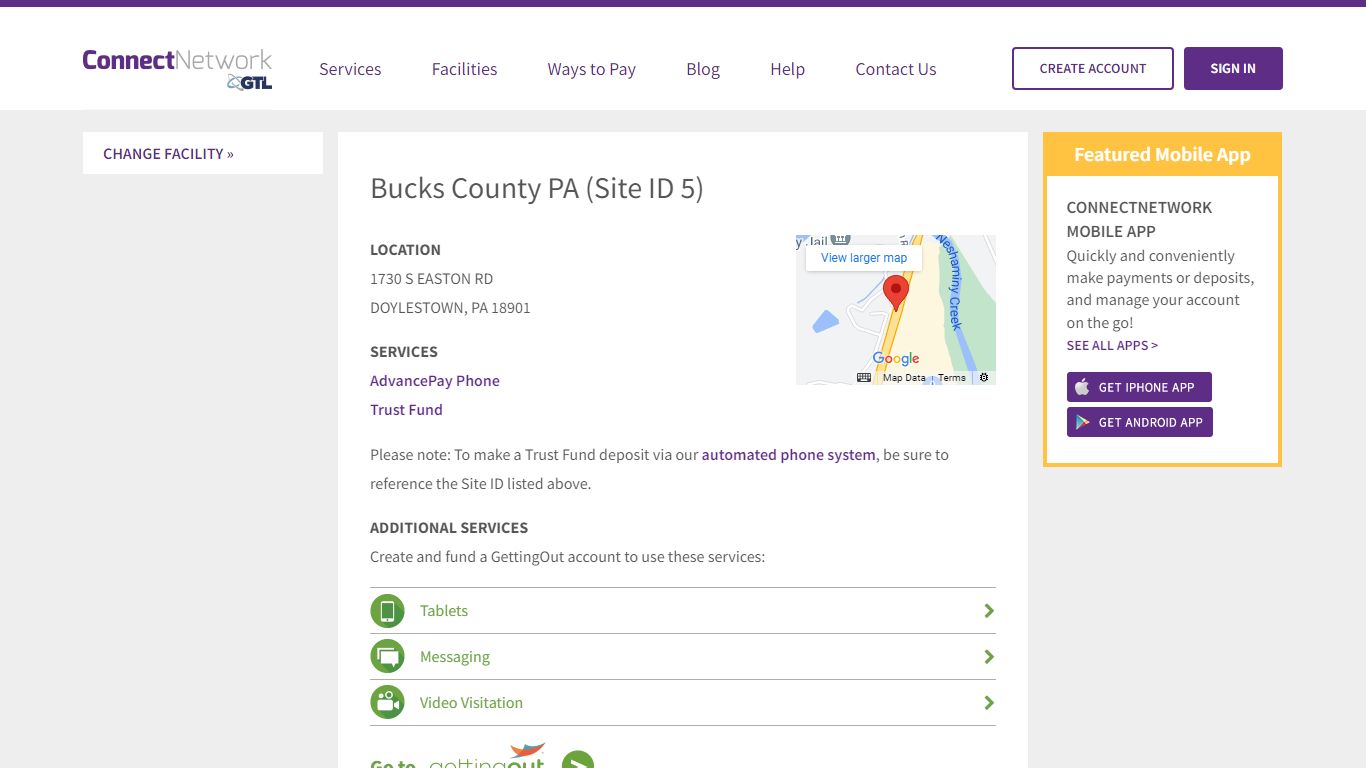
Task: Click the DOYLESTOWN, PA 18901 text
Action: coord(450,308)
